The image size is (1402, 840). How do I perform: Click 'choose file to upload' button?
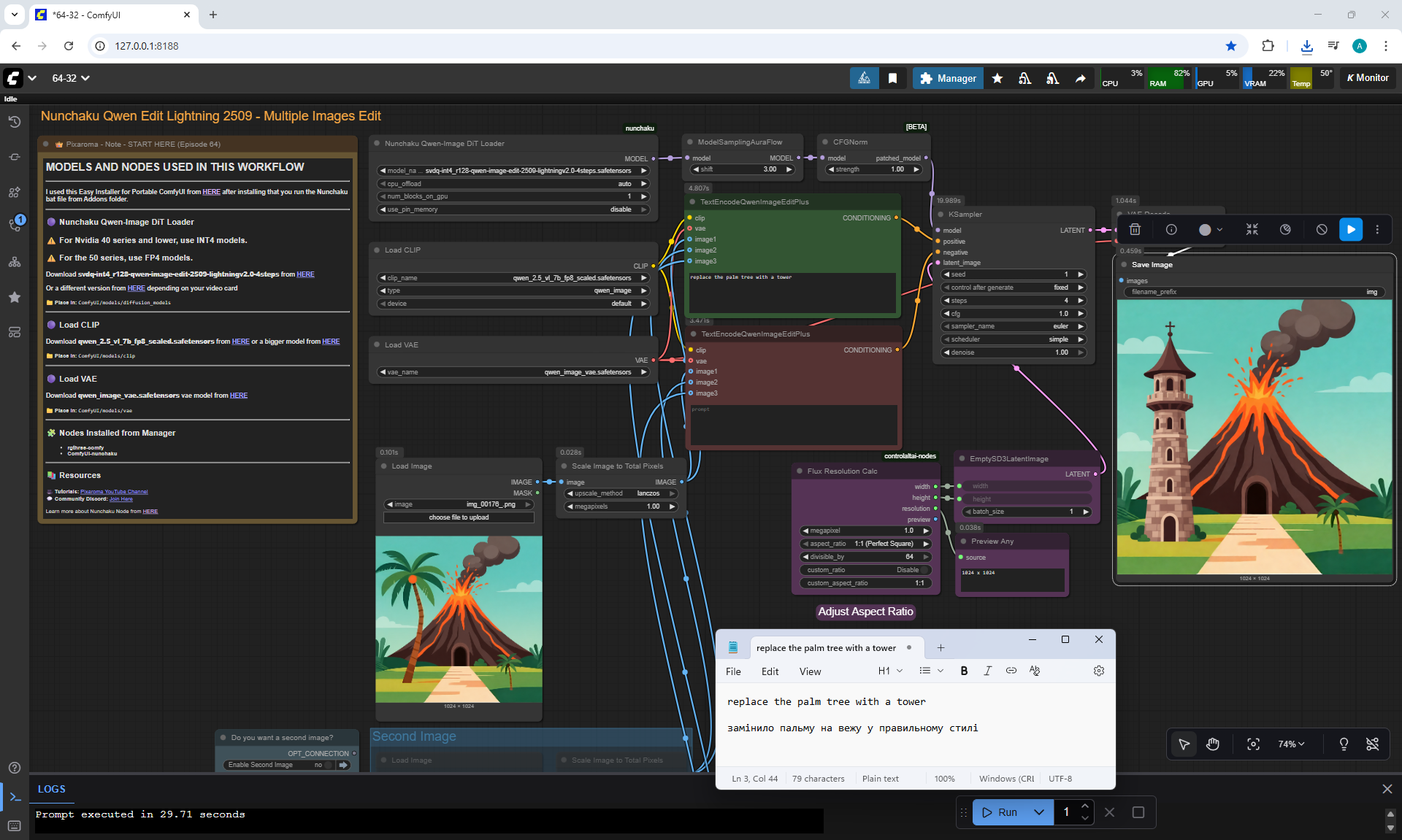[x=459, y=517]
